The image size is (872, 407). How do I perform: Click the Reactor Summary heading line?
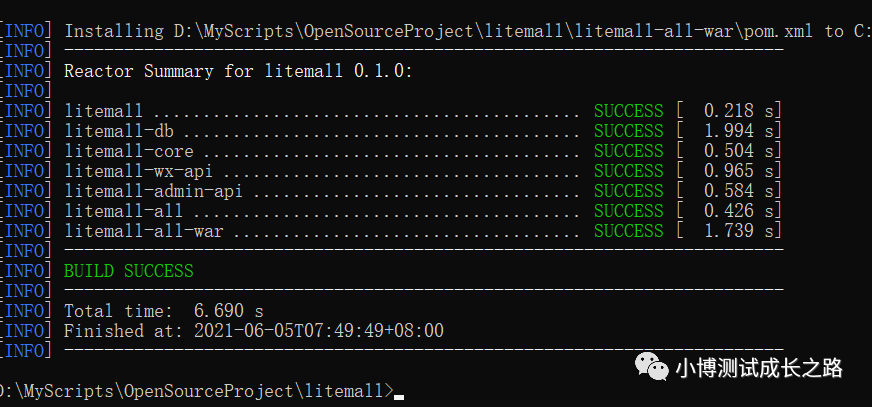coord(237,71)
